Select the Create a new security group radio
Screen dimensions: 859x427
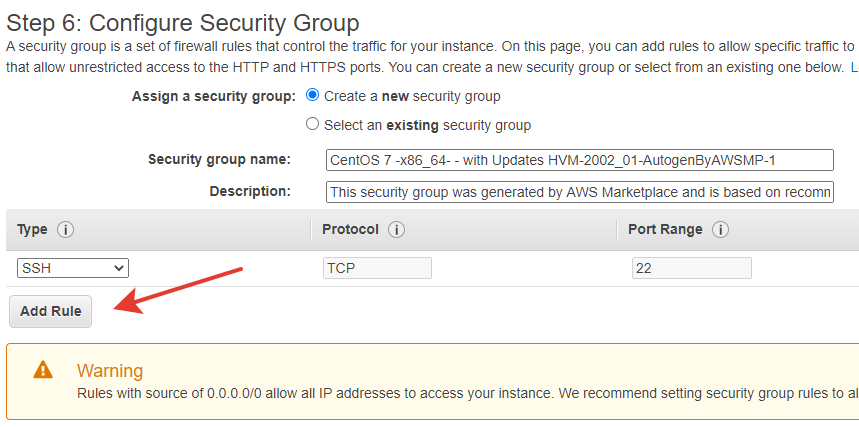[x=313, y=96]
